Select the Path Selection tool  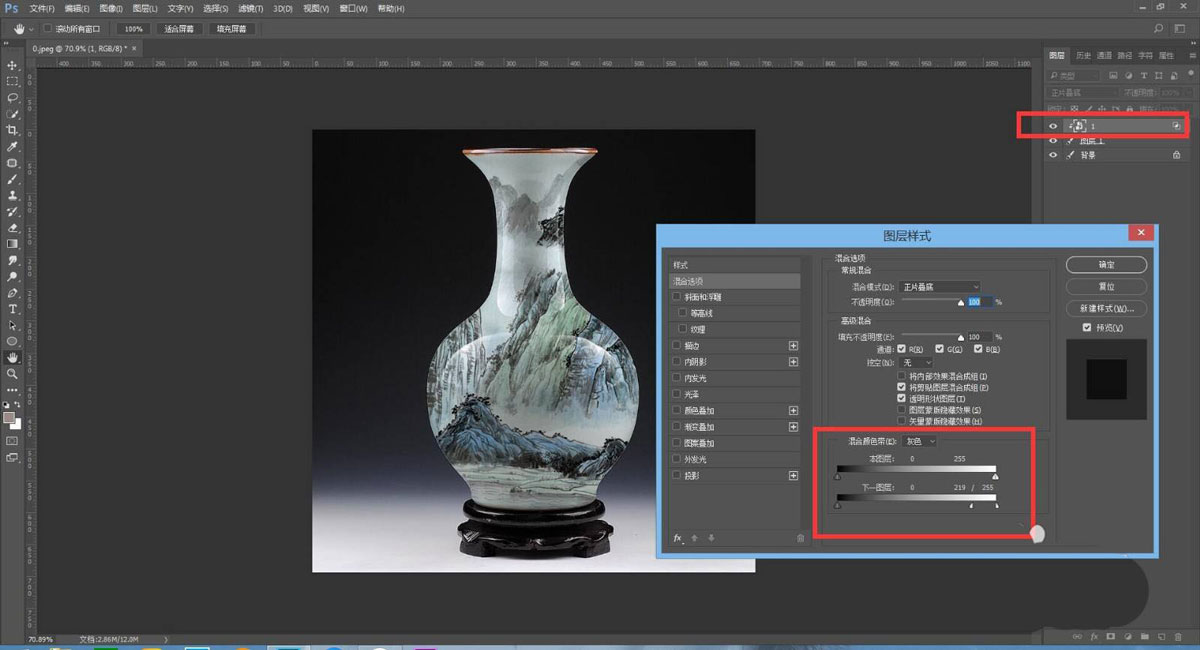[13, 325]
